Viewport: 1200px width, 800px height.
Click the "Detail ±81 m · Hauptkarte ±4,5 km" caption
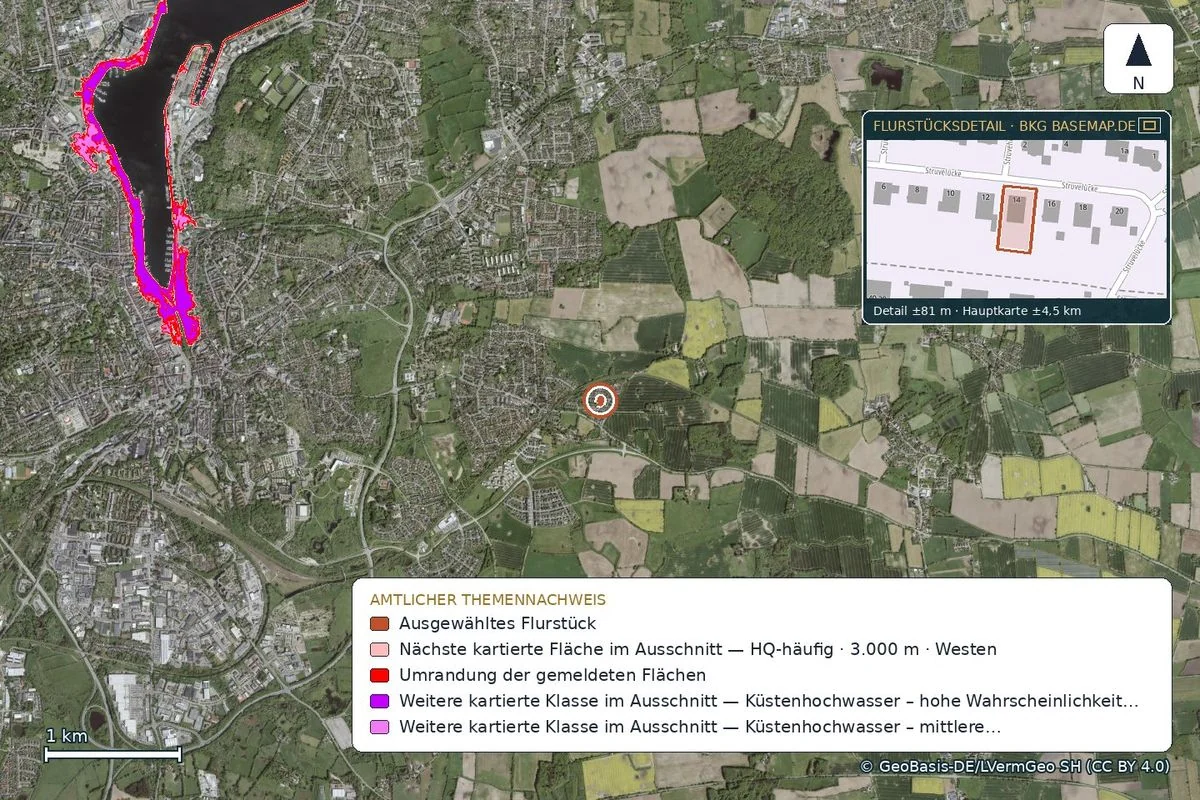click(977, 311)
